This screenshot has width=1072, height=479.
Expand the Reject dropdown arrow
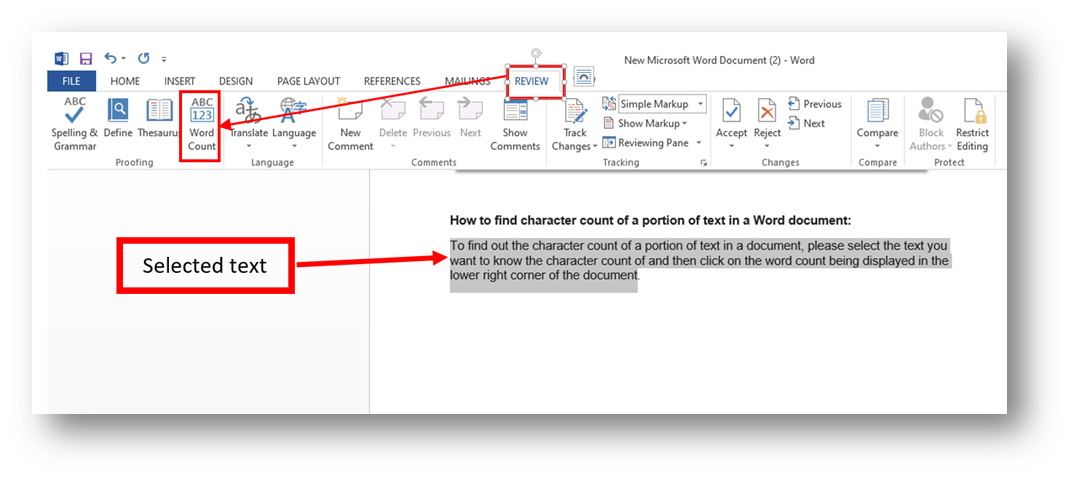point(767,146)
